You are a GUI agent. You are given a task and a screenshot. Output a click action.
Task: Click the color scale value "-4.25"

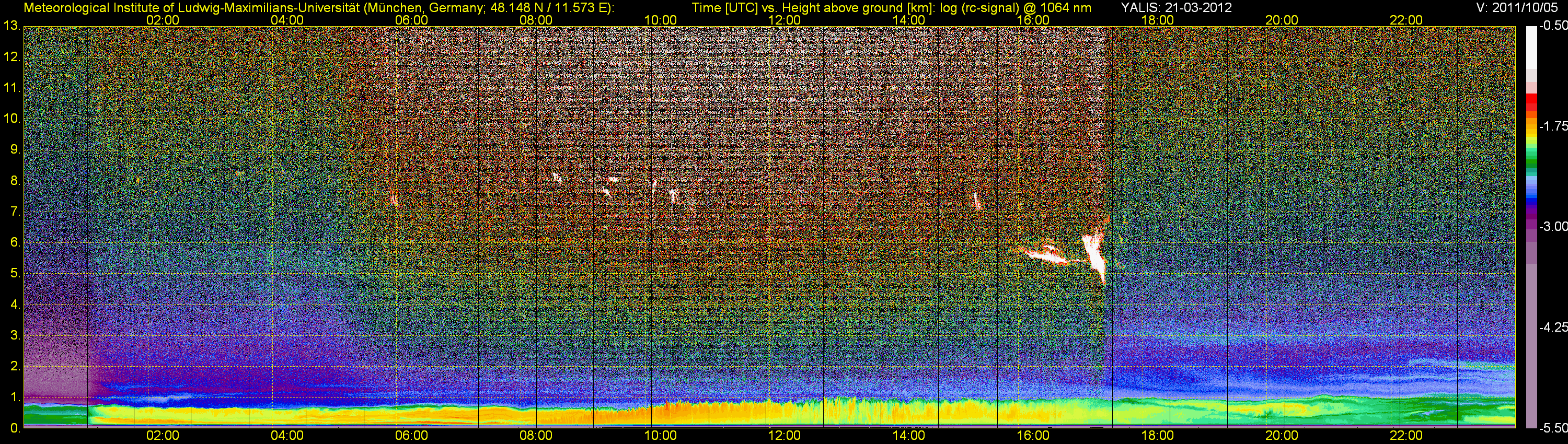pos(1553,327)
